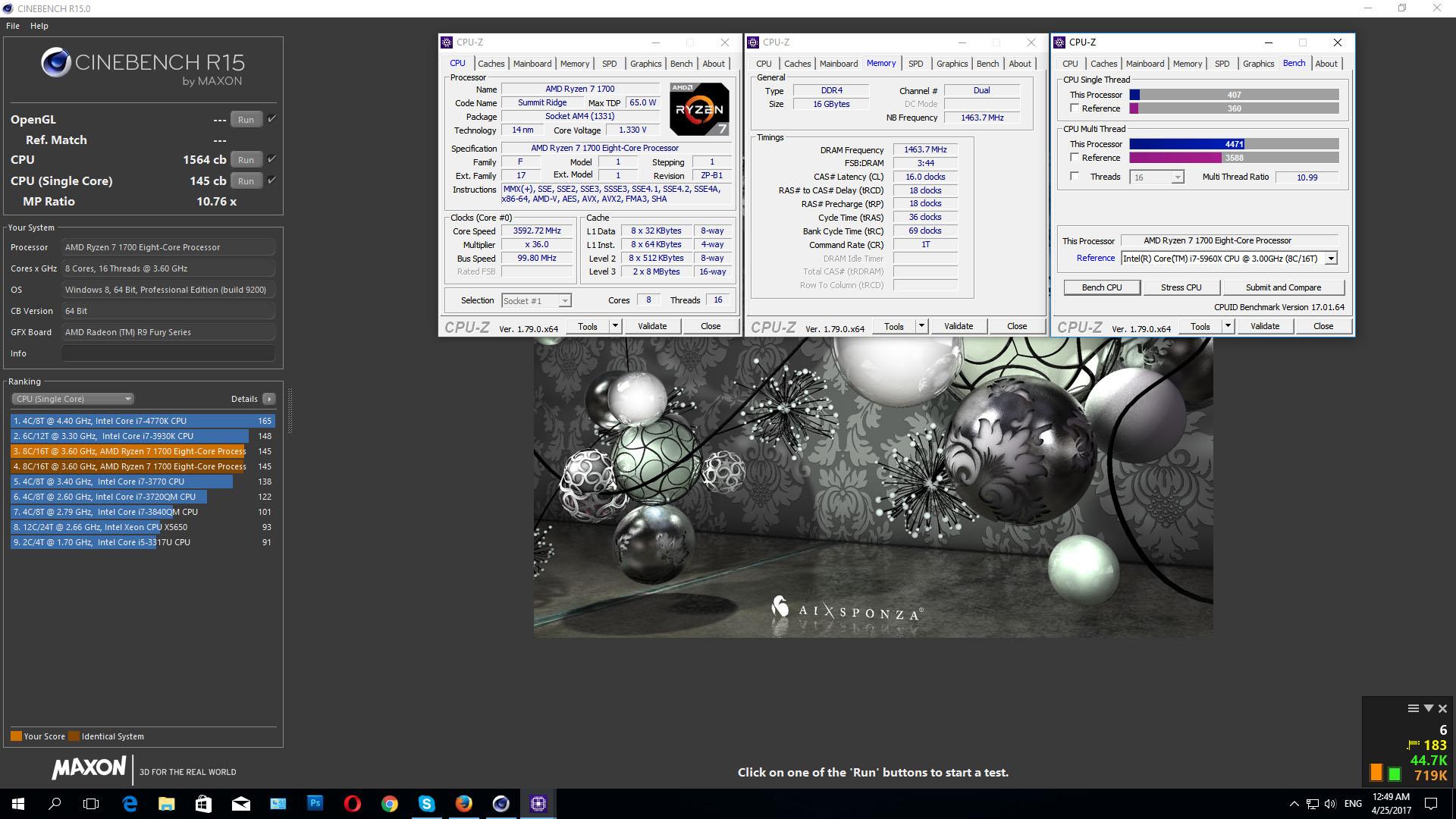This screenshot has width=1456, height=819.
Task: Enable Multi Thread Reference checkbox in CPU-Z Bench
Action: tap(1075, 158)
